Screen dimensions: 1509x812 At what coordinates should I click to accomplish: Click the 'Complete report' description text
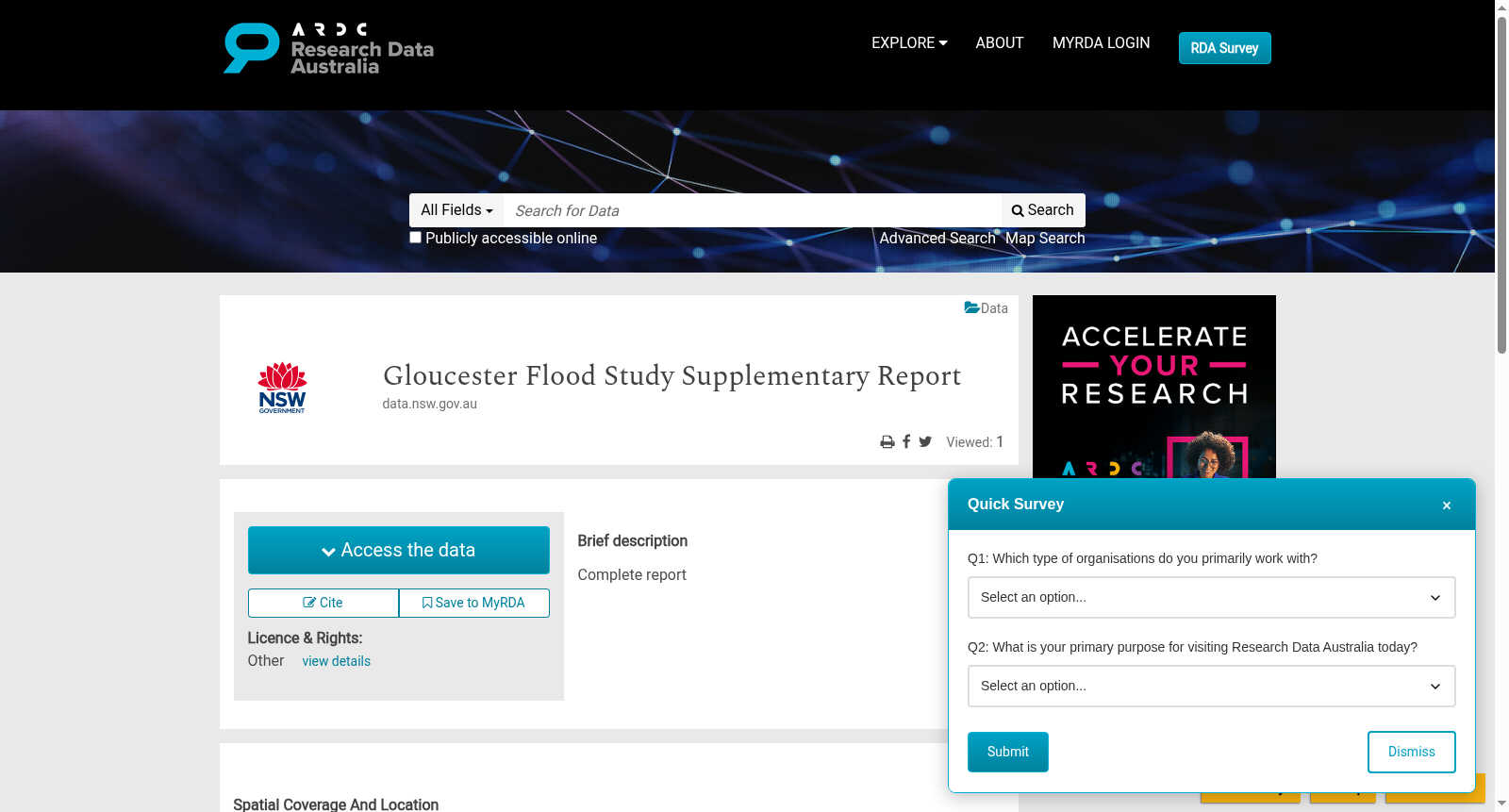pos(632,575)
